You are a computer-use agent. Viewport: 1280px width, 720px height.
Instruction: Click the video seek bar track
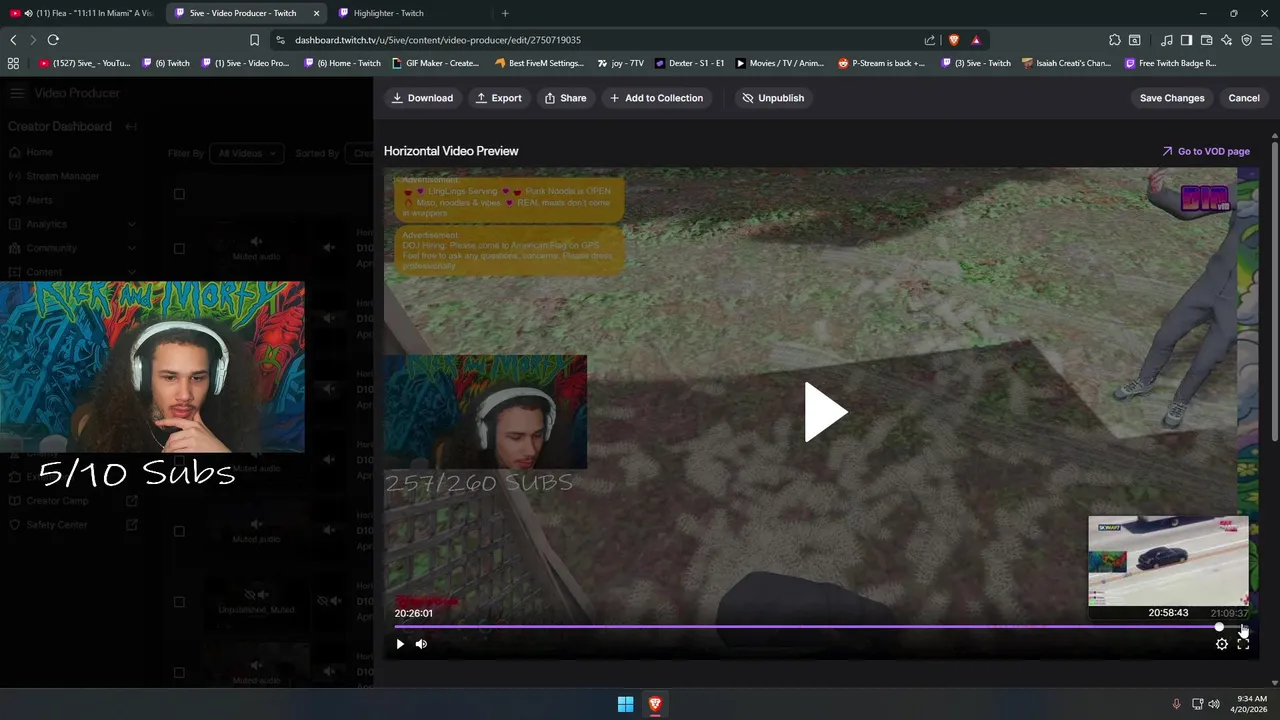tap(820, 627)
